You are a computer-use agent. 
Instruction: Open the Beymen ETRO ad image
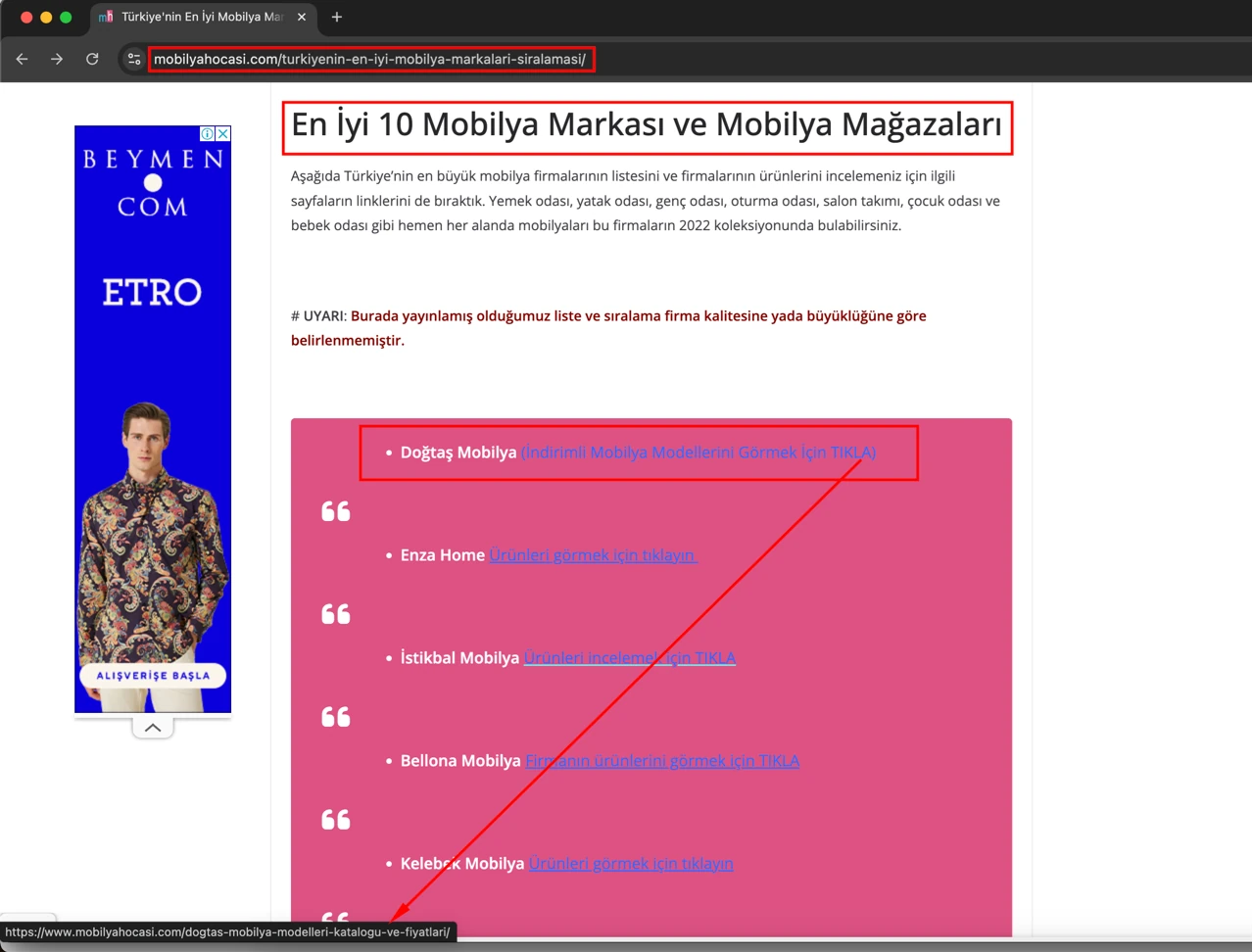[153, 419]
